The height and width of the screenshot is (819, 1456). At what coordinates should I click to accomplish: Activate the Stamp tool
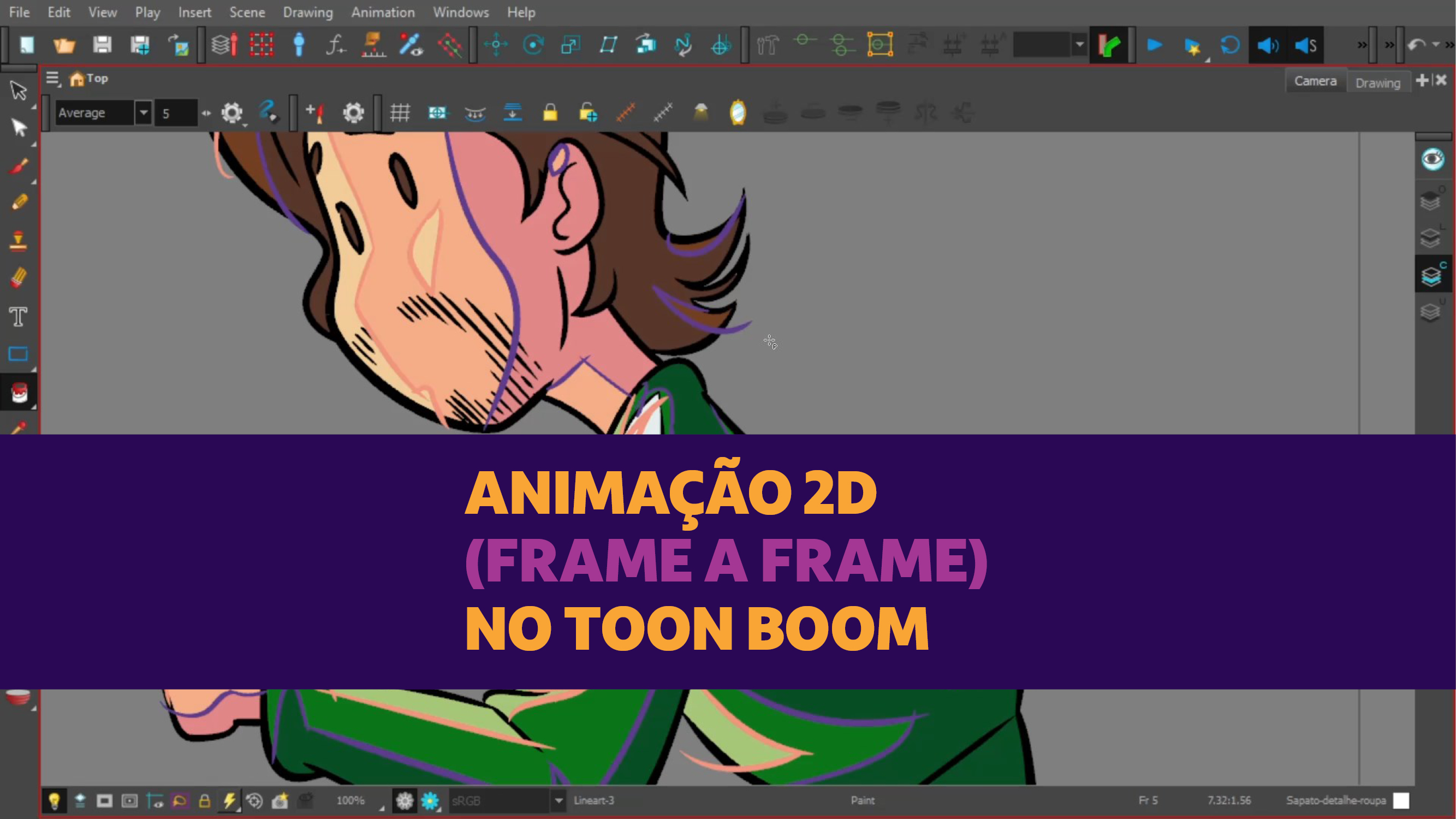[19, 239]
